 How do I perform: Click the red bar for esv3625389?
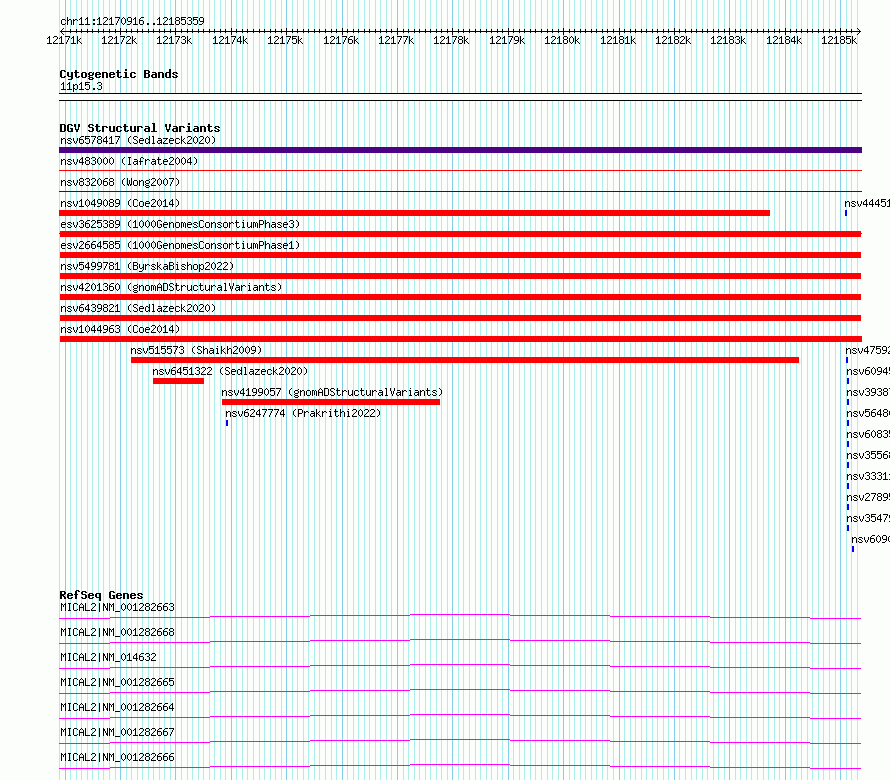coord(460,234)
